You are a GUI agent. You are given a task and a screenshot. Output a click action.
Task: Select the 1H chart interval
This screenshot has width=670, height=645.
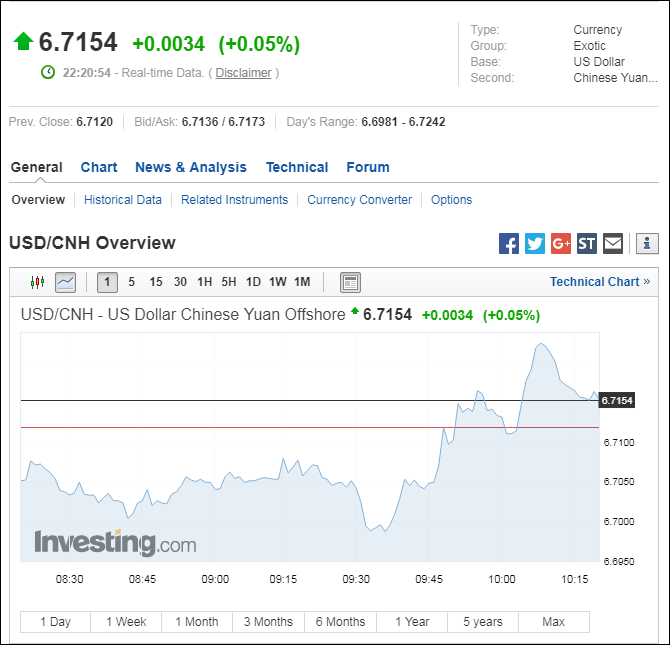point(204,282)
